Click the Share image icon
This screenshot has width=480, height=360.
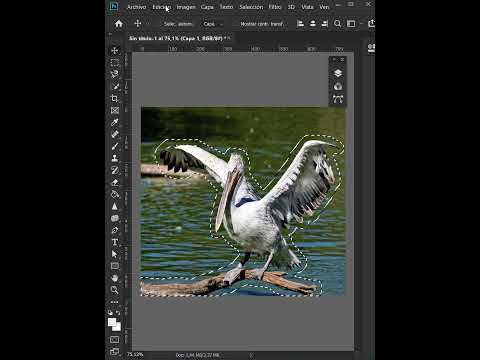371,23
